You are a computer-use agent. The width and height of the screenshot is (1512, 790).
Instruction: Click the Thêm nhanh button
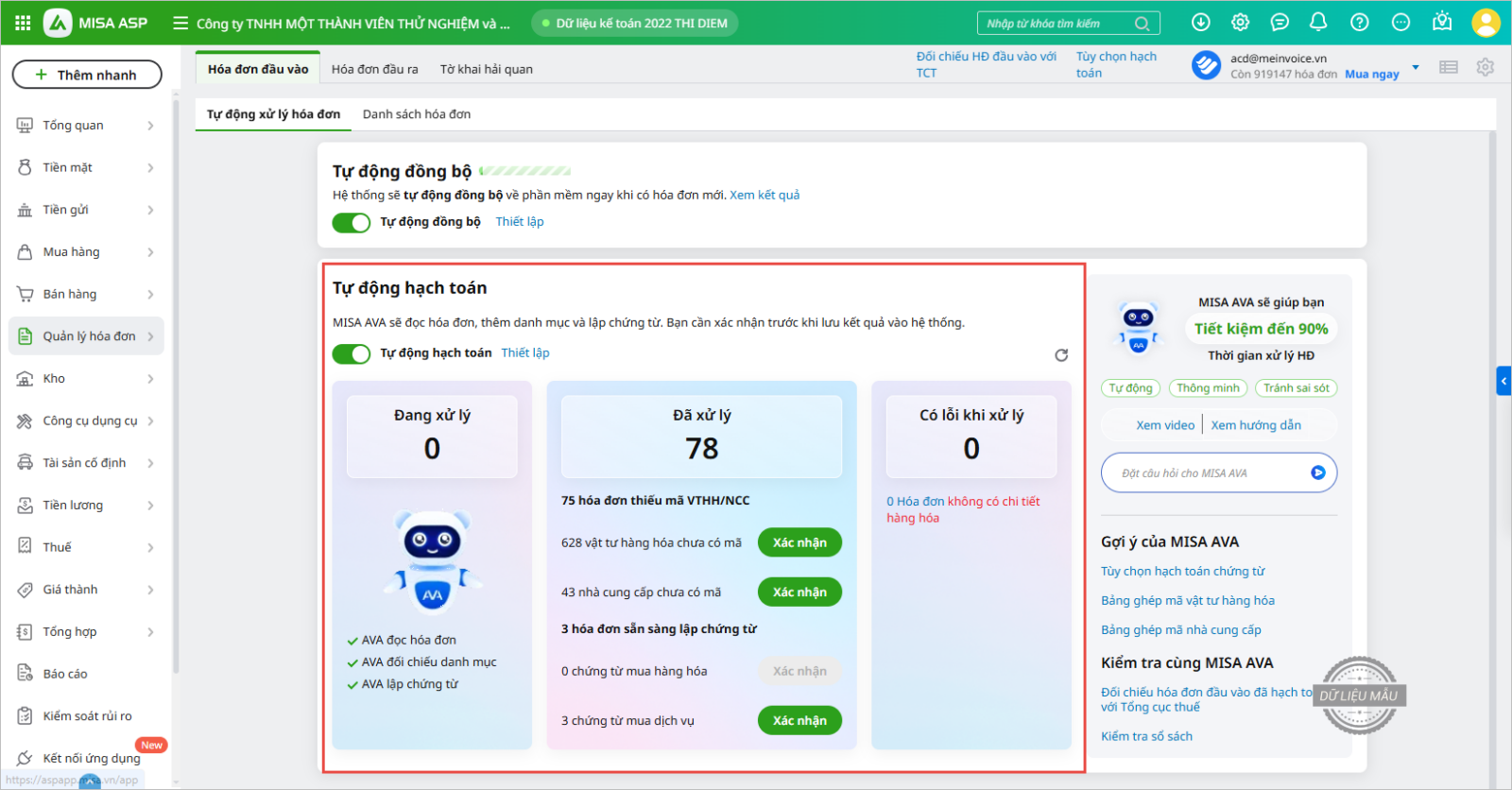[87, 75]
